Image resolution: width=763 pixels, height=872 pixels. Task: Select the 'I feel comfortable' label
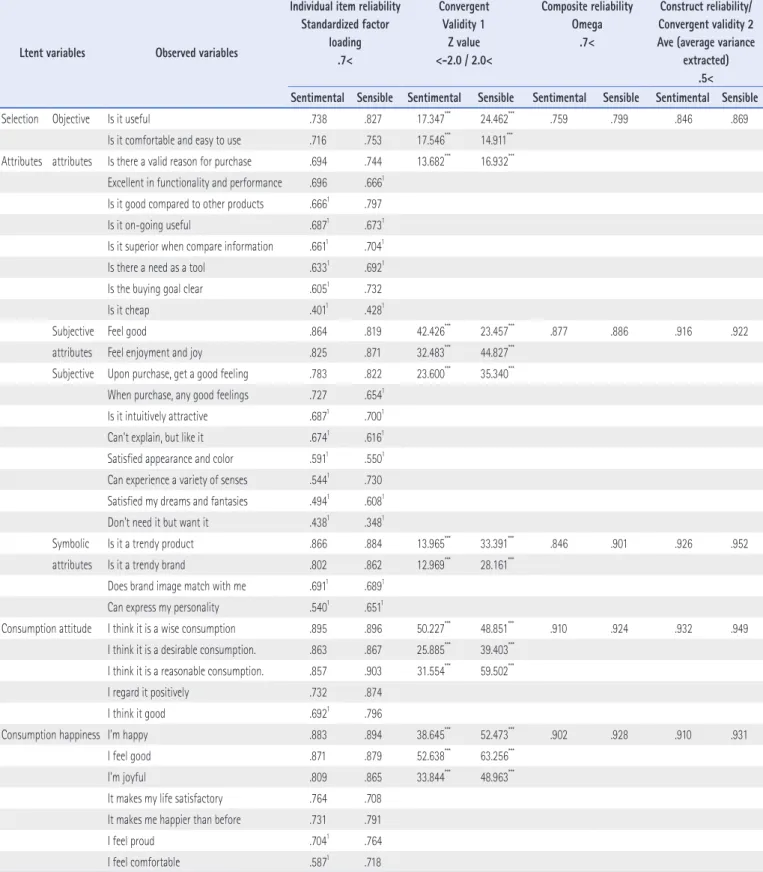143,862
